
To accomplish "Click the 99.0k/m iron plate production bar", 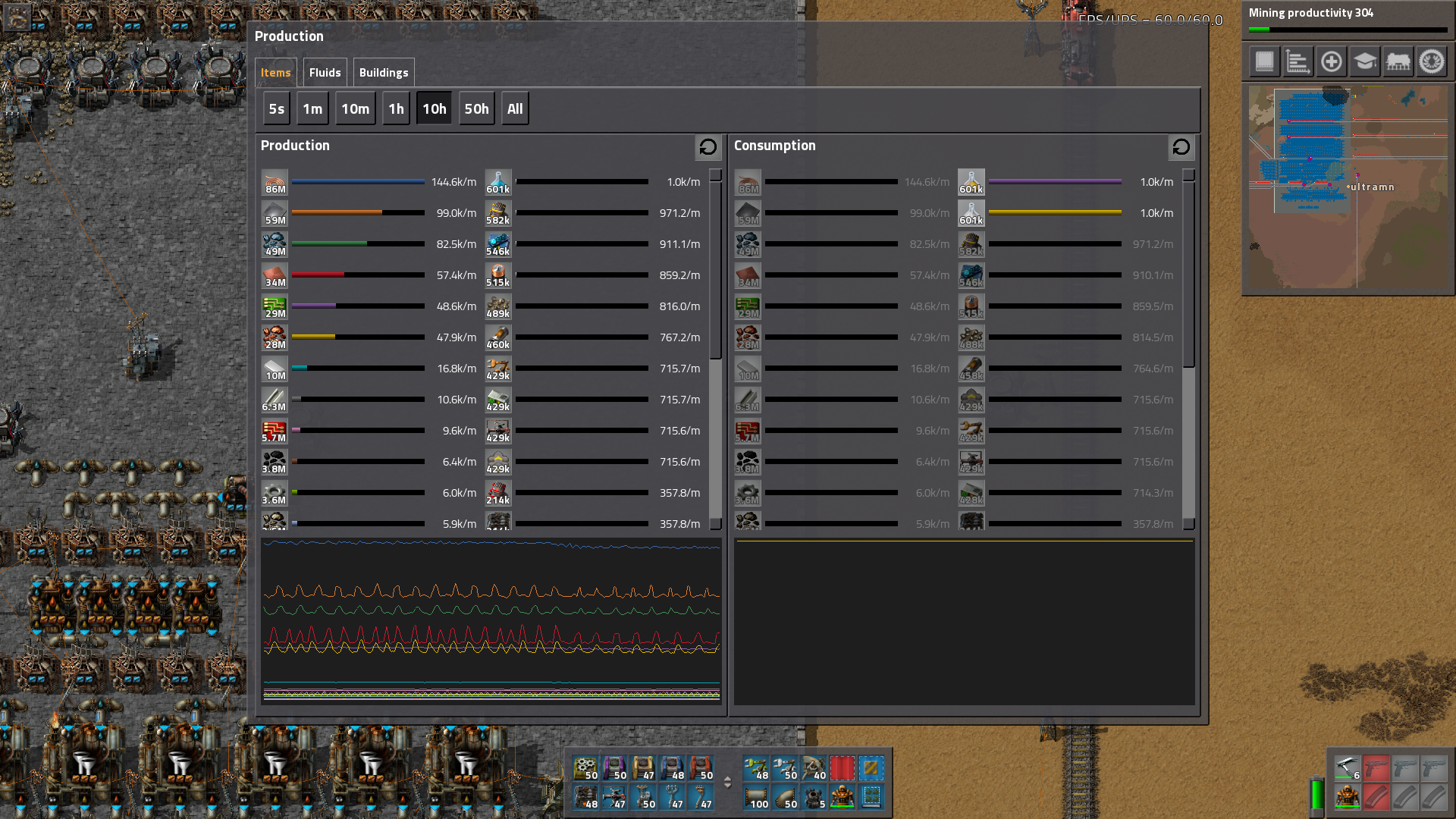I will (358, 213).
